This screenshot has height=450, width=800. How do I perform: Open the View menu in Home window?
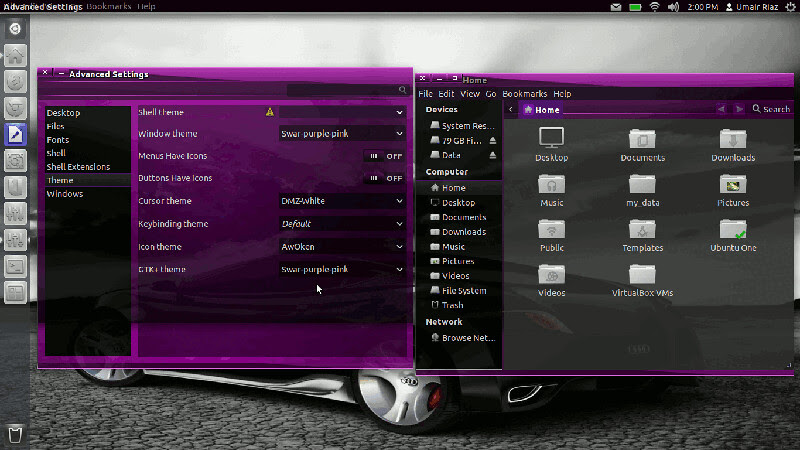click(470, 94)
